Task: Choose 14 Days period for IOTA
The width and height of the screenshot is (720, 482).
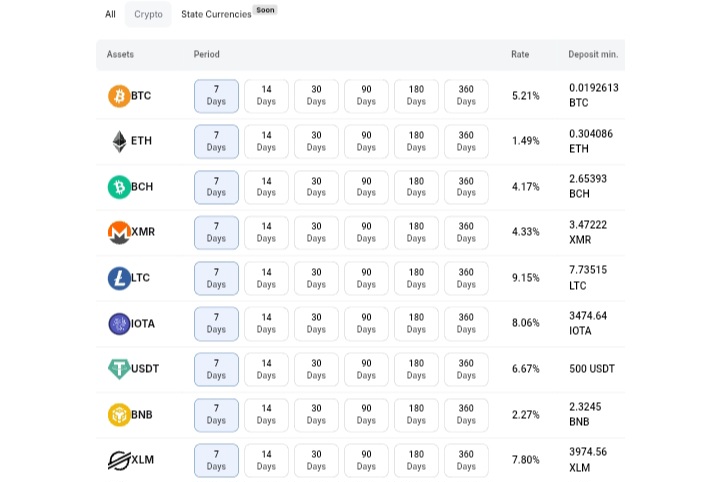Action: click(266, 324)
